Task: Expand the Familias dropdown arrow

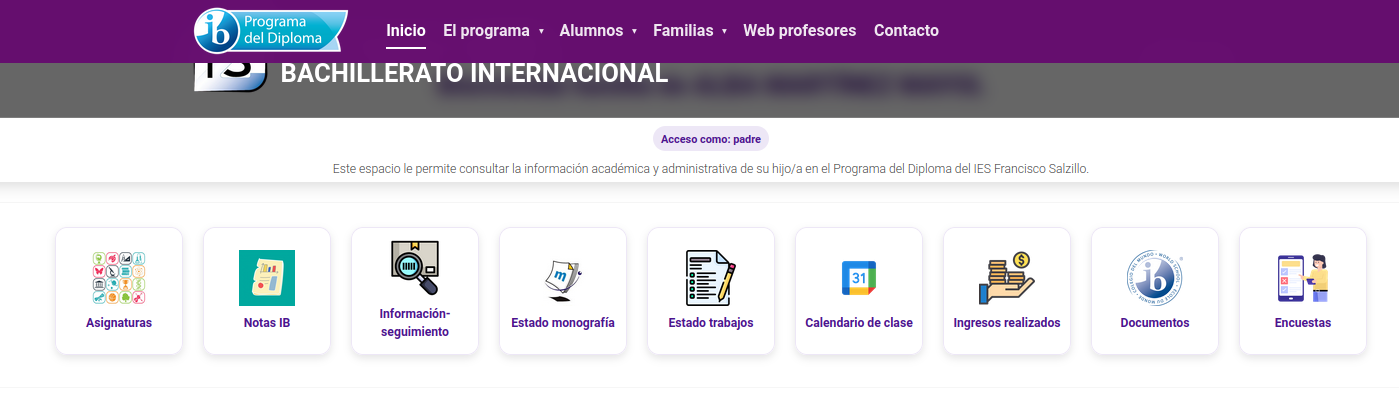Action: [x=724, y=31]
